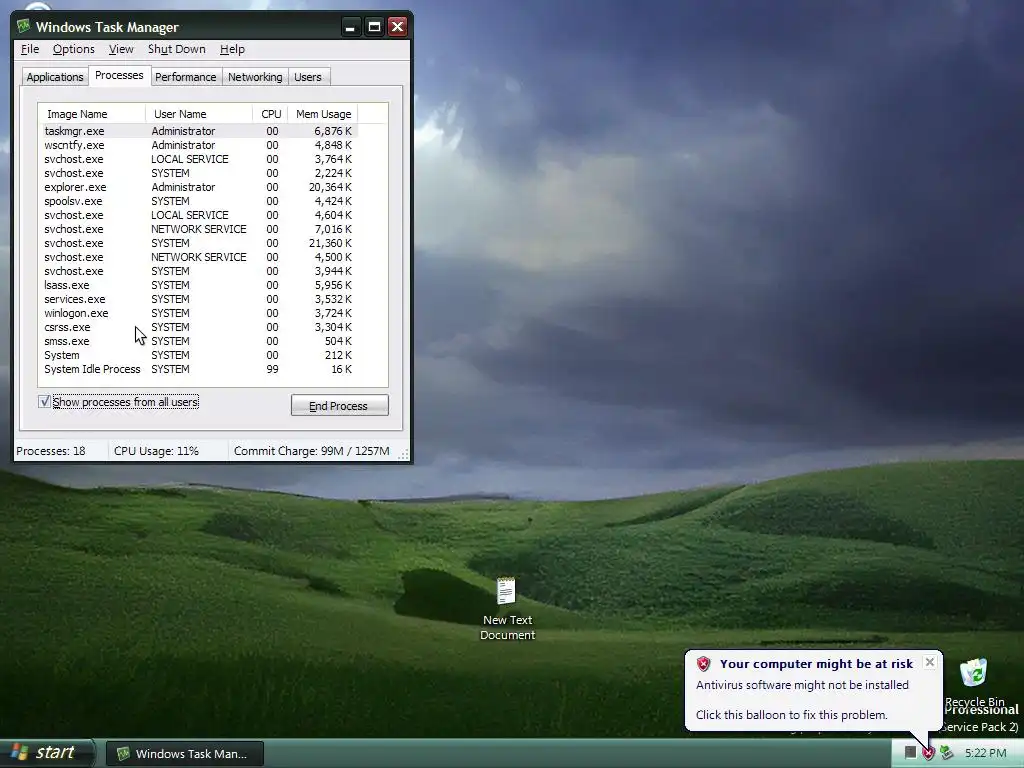Select the taskmgr.exe process row
The height and width of the screenshot is (768, 1024).
tap(199, 131)
